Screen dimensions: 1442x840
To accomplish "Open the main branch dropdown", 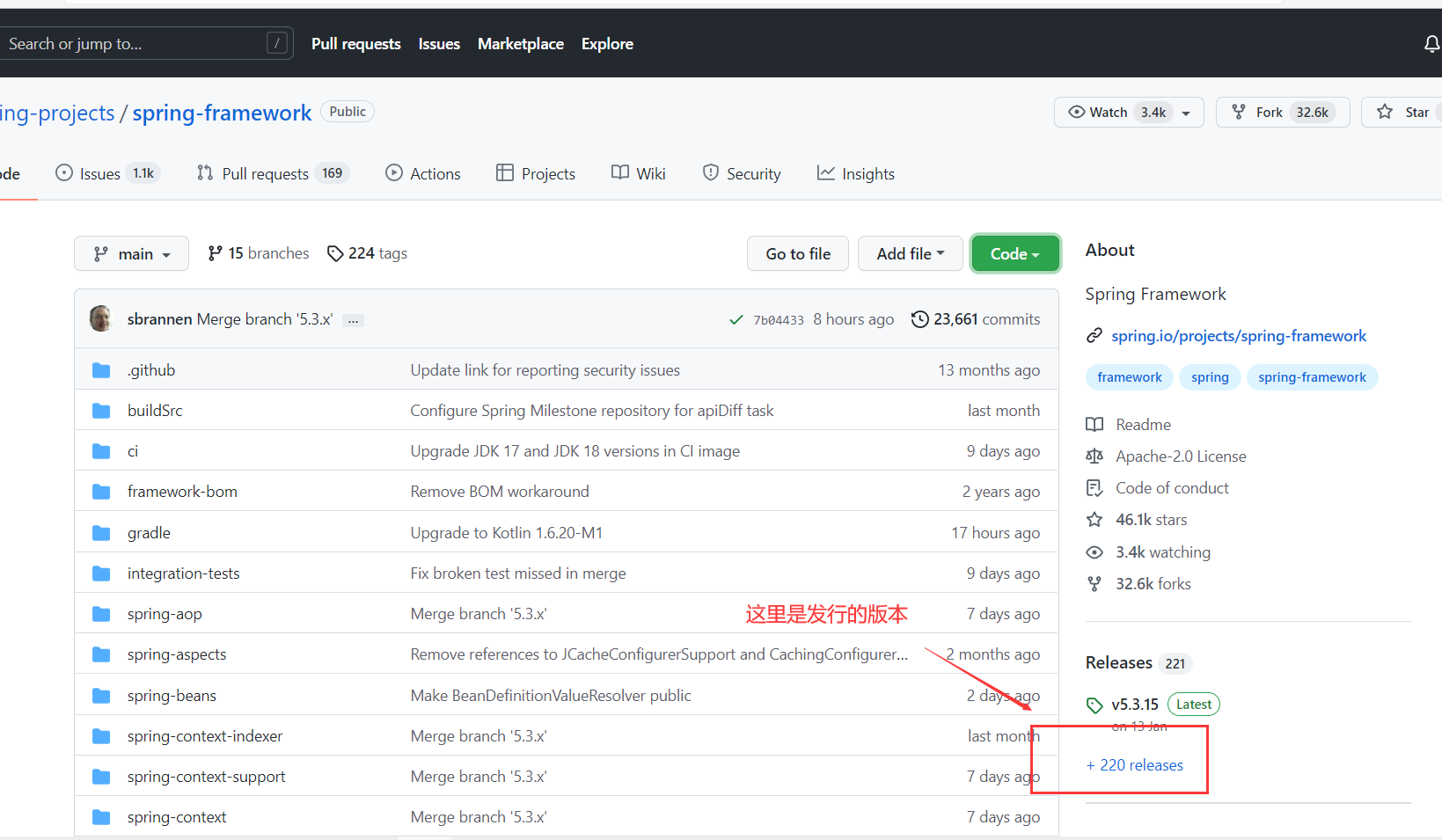I will [131, 253].
